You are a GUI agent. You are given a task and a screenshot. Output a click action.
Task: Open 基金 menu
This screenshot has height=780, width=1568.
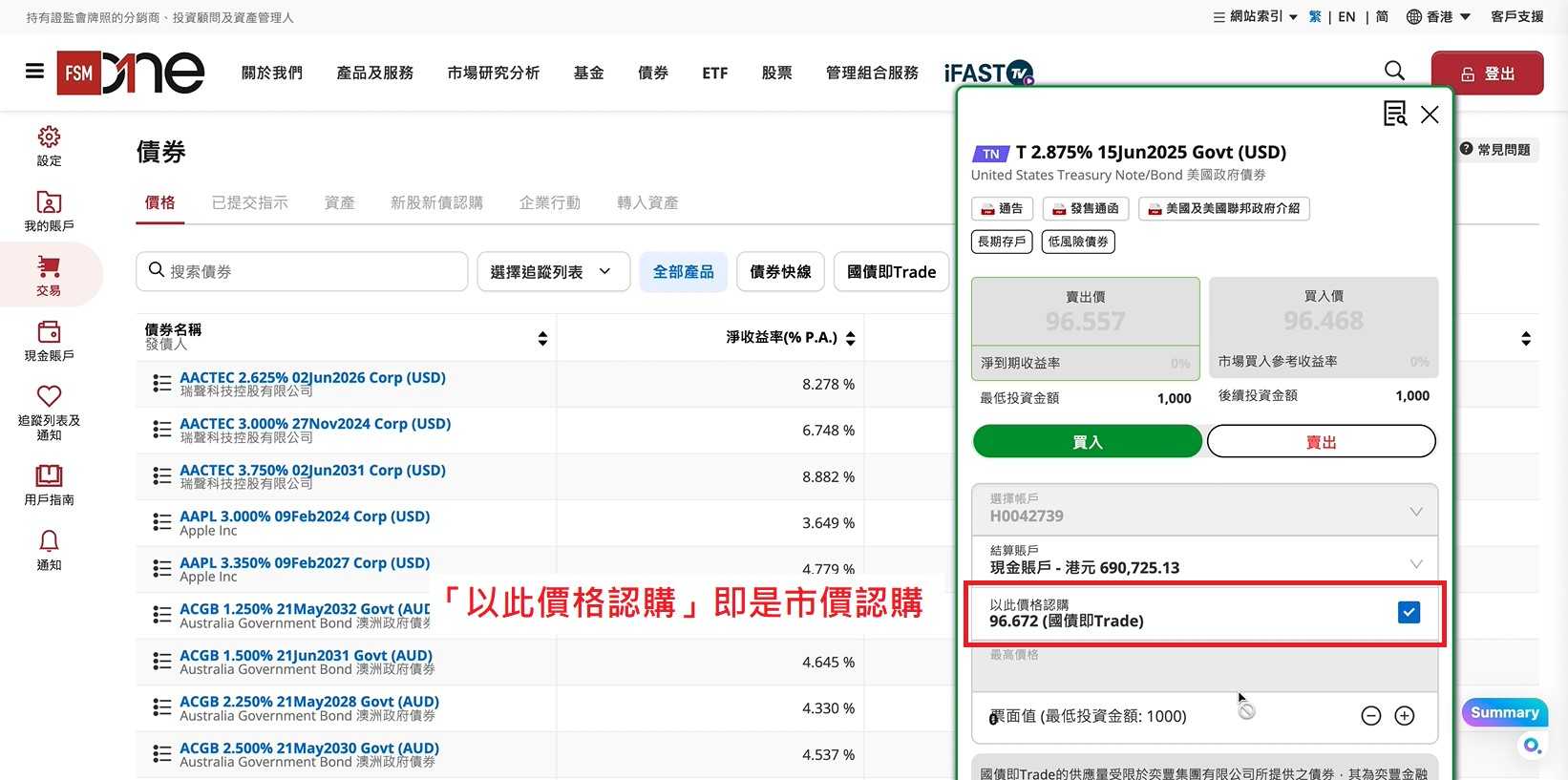click(589, 73)
